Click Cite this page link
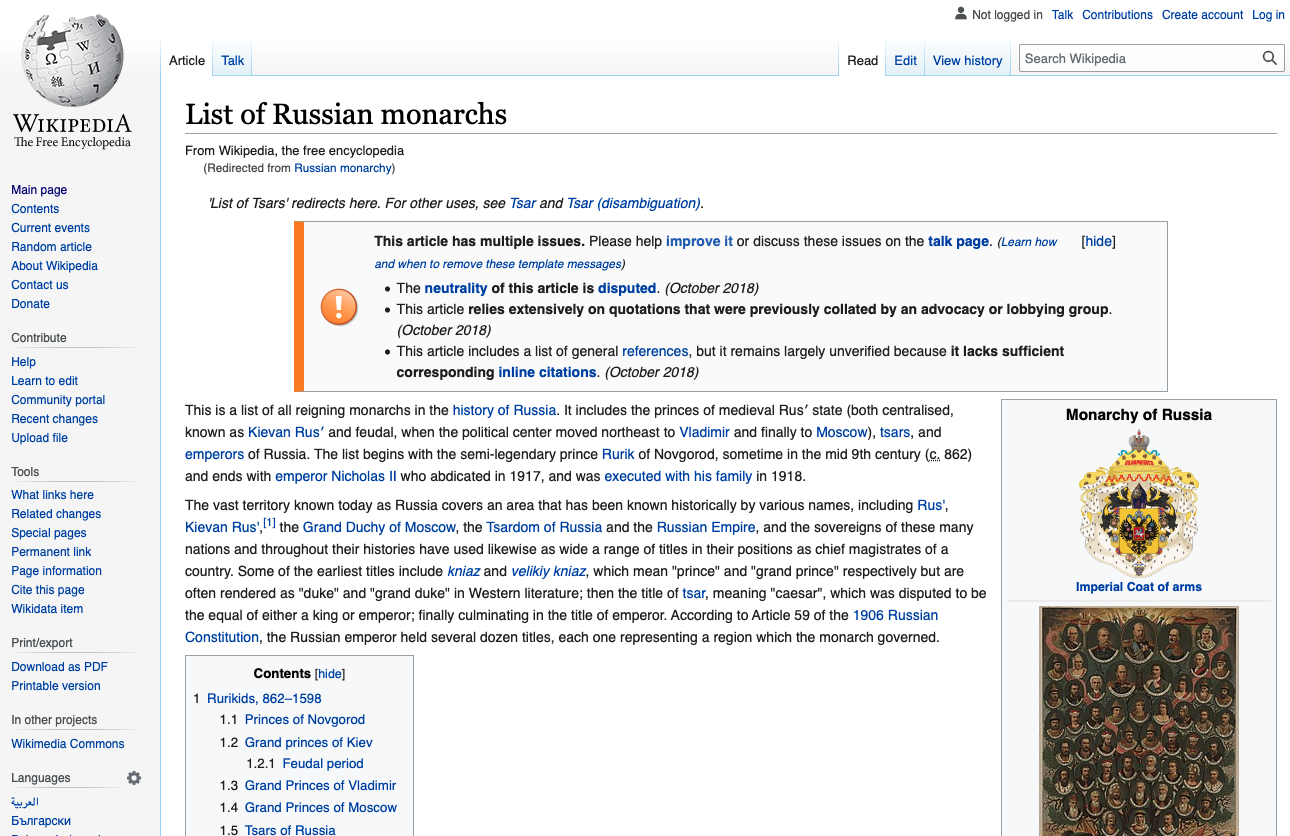The width and height of the screenshot is (1290, 836). (48, 590)
